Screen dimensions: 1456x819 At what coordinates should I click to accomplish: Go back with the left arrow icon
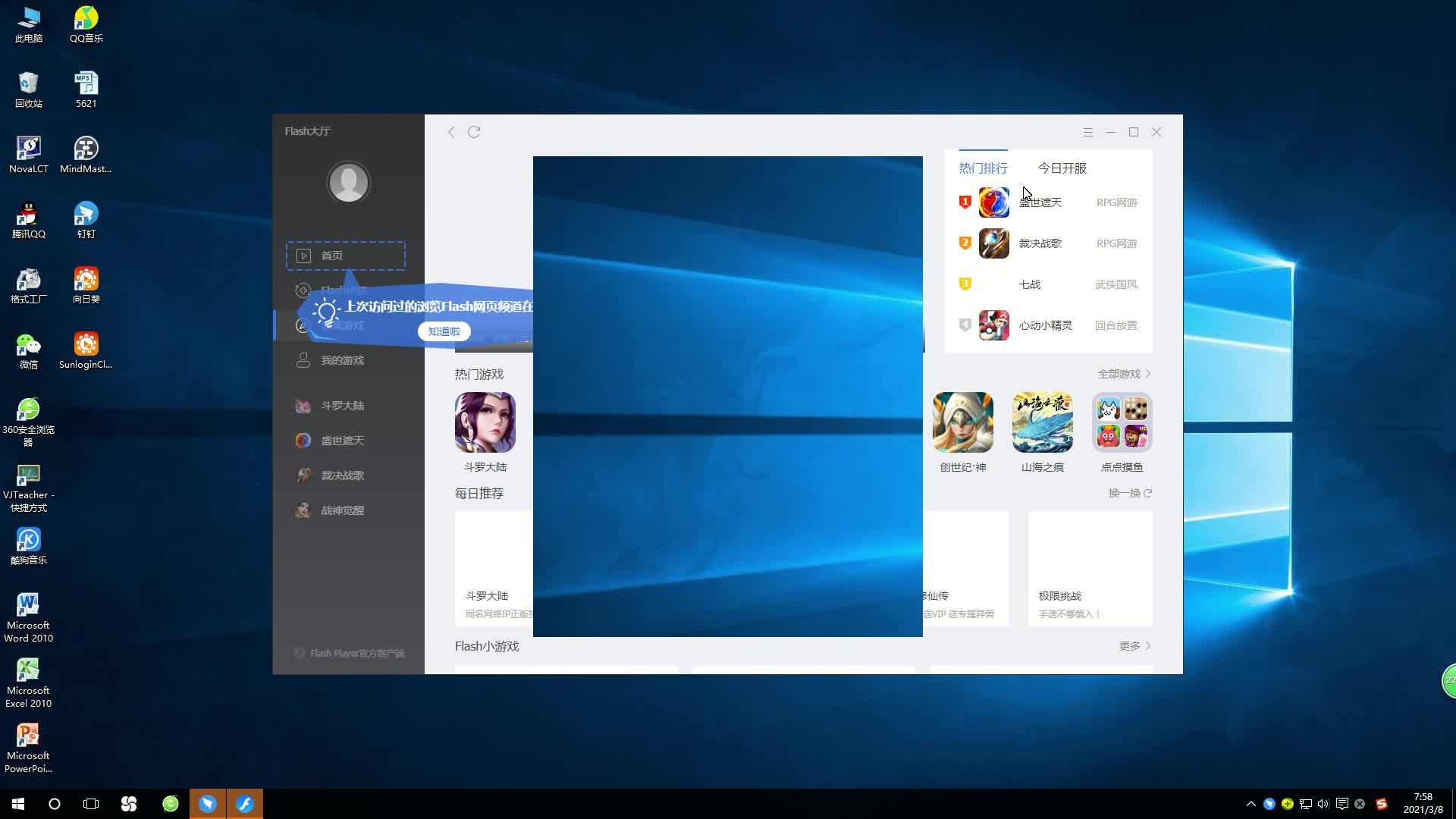[451, 132]
